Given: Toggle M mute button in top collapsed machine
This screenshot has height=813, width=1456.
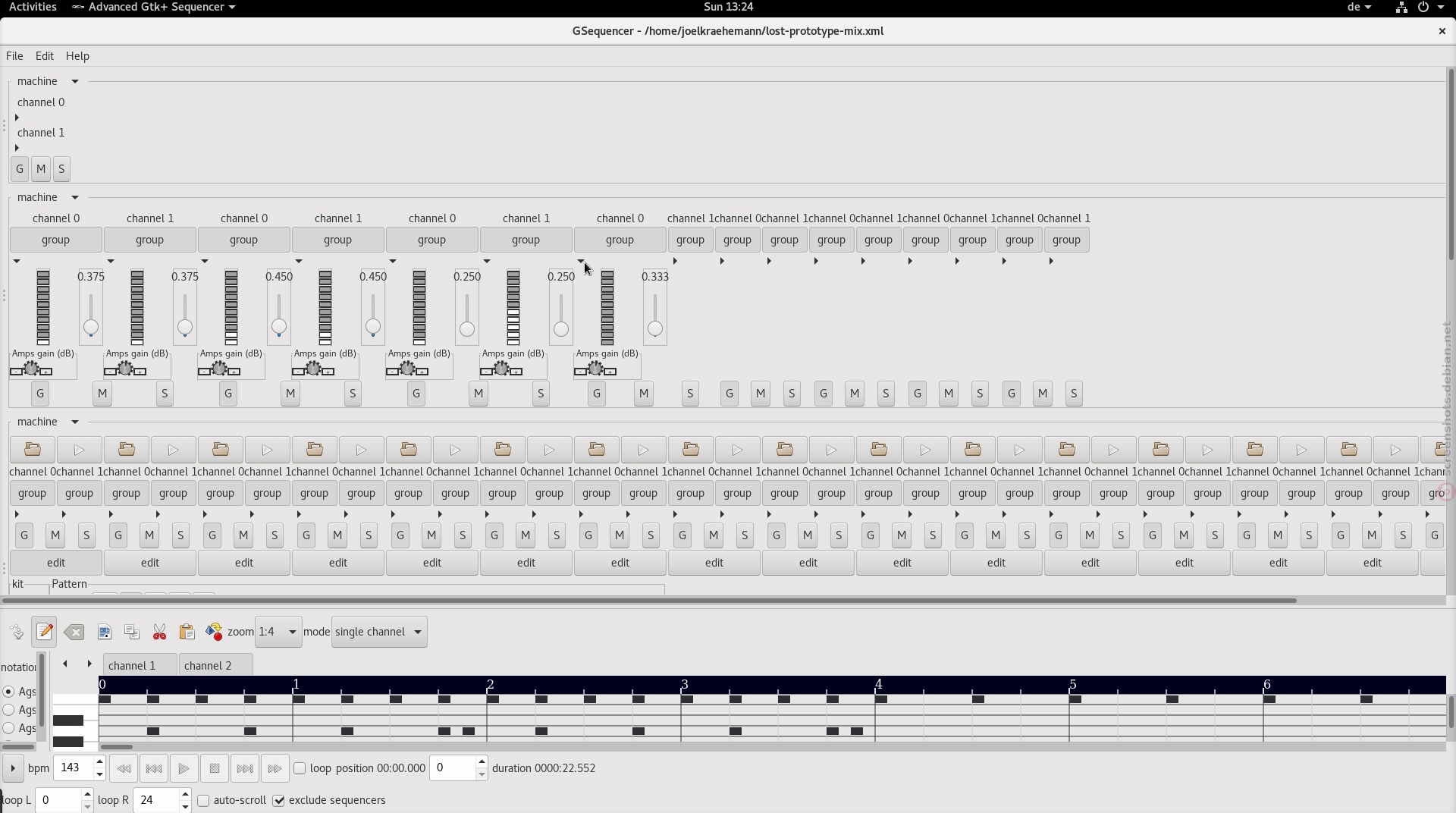Looking at the screenshot, I should click(41, 169).
